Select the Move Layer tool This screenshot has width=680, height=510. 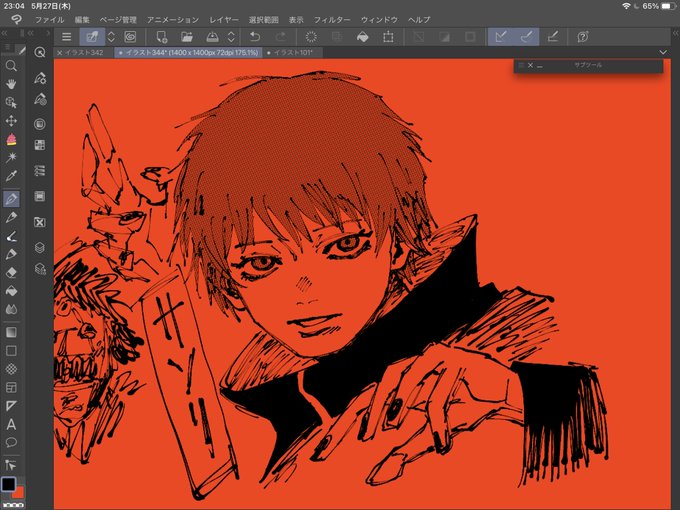[x=11, y=121]
